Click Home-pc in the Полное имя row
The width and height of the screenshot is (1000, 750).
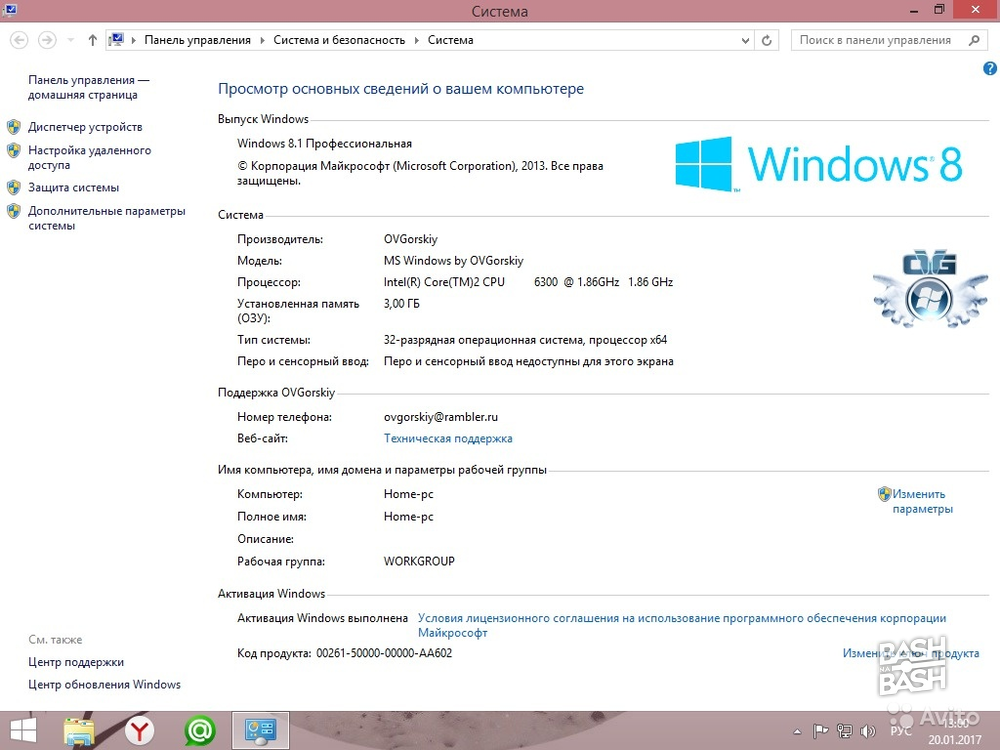click(x=408, y=517)
